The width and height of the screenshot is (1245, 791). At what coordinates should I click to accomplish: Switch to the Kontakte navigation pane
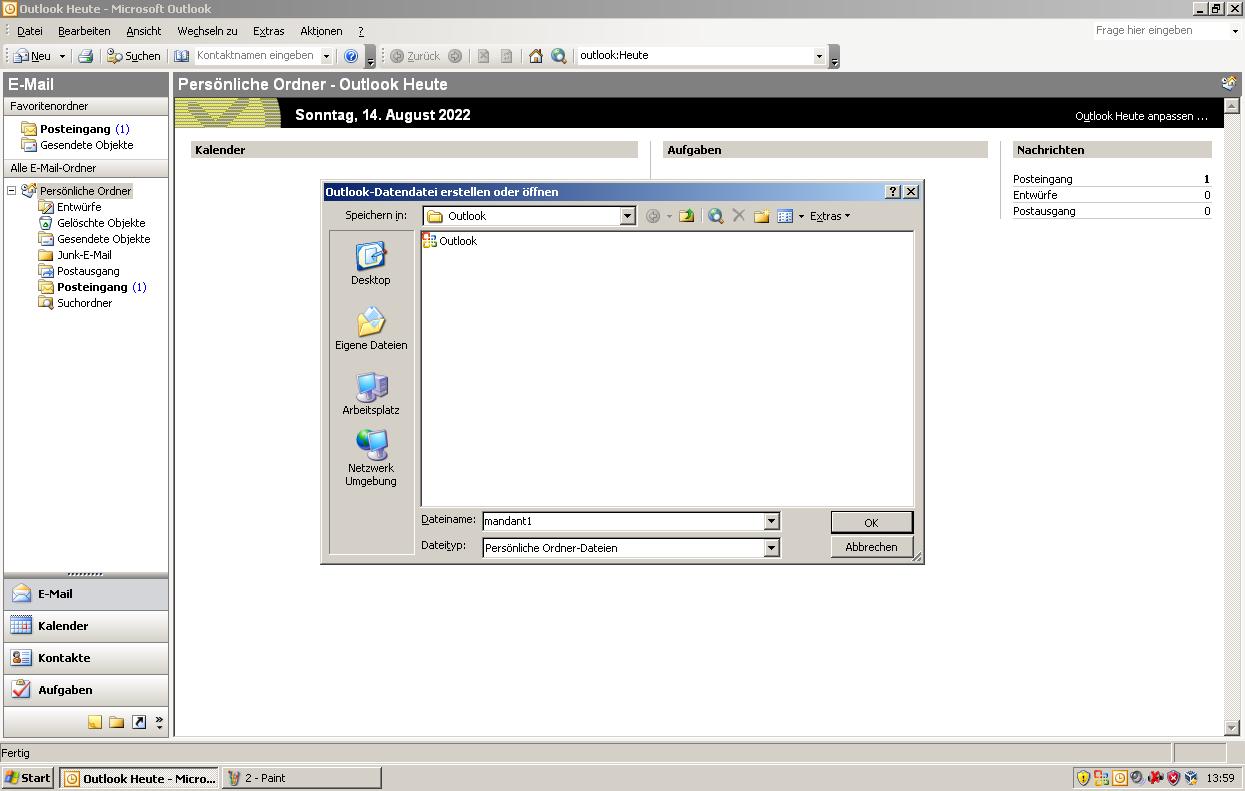86,658
